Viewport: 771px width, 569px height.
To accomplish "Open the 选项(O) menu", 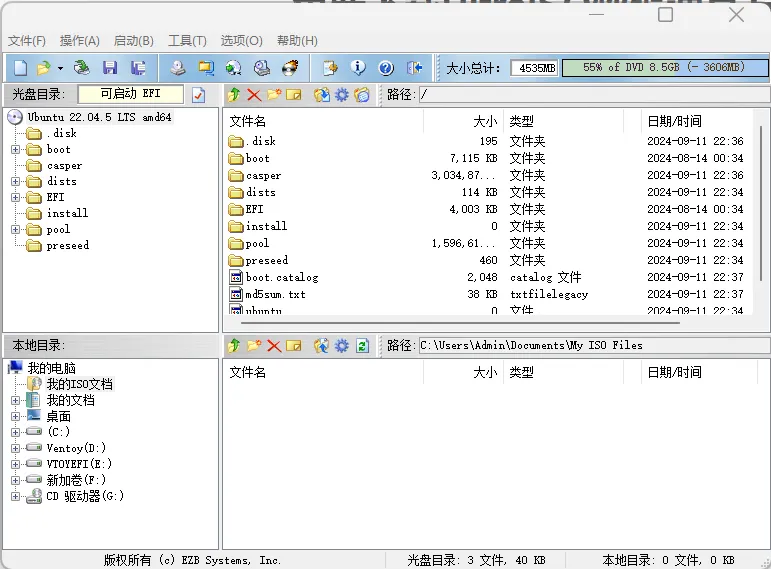I will tap(241, 41).
